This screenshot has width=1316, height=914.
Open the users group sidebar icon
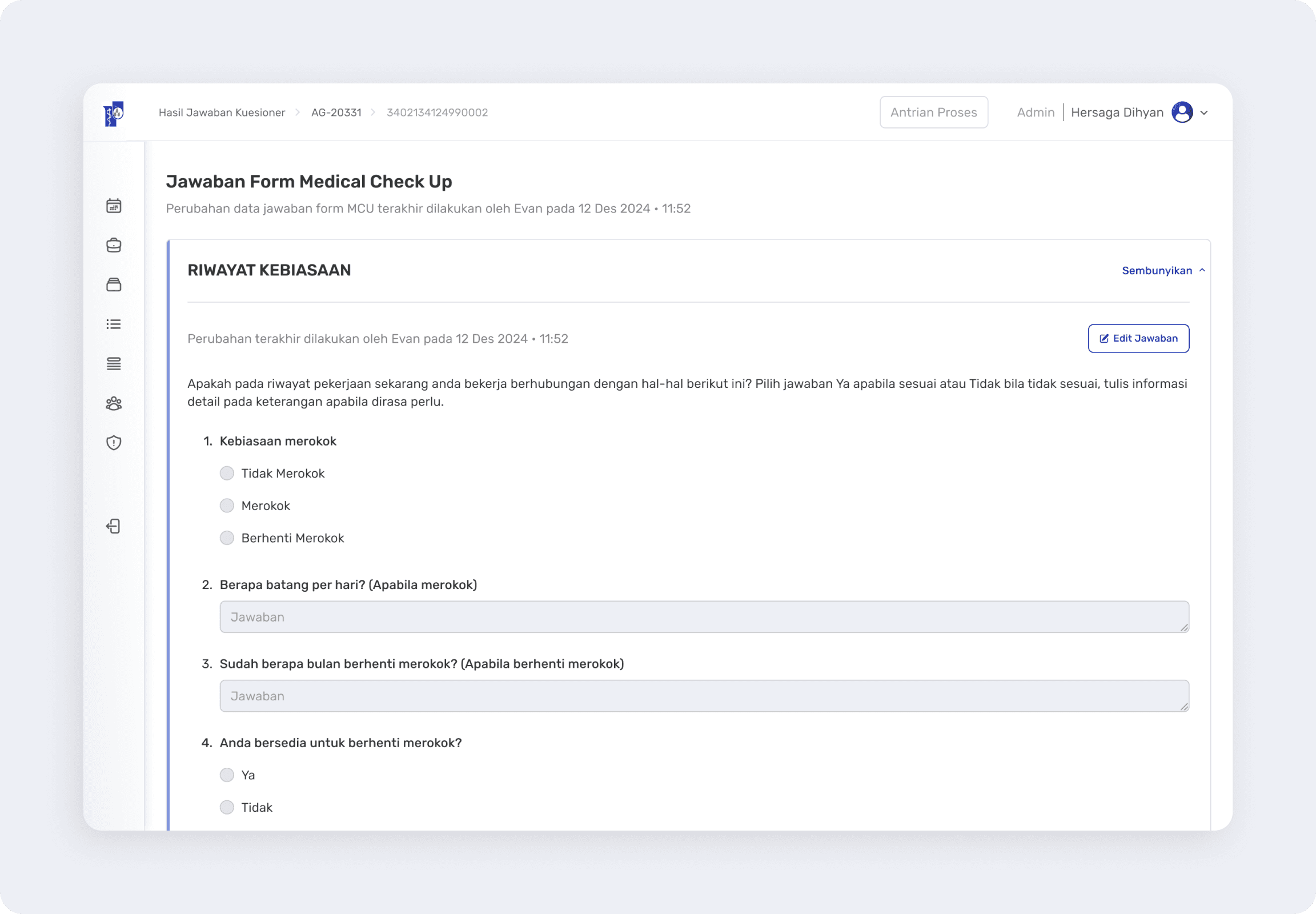(114, 404)
